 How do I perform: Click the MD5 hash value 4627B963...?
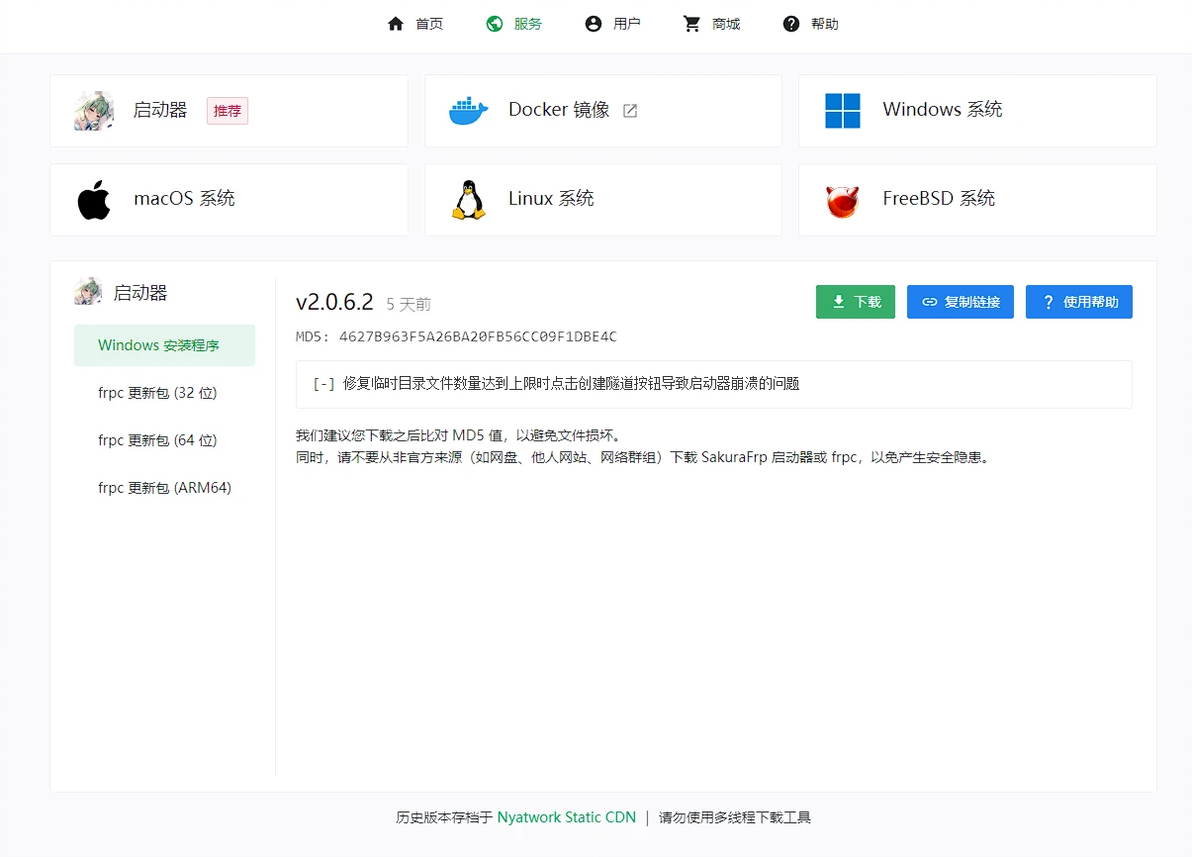point(477,336)
